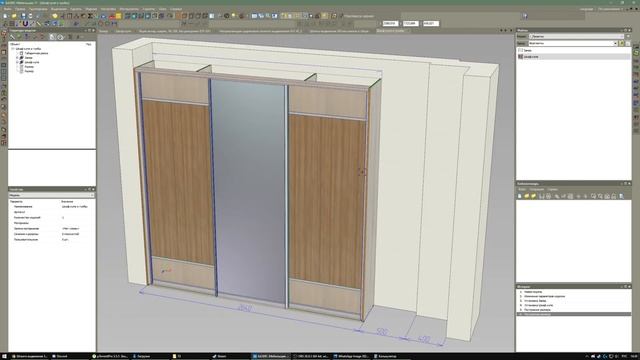Select Шкаф купе entry in Модели list
The height and width of the screenshot is (360, 640).
pyautogui.click(x=573, y=57)
